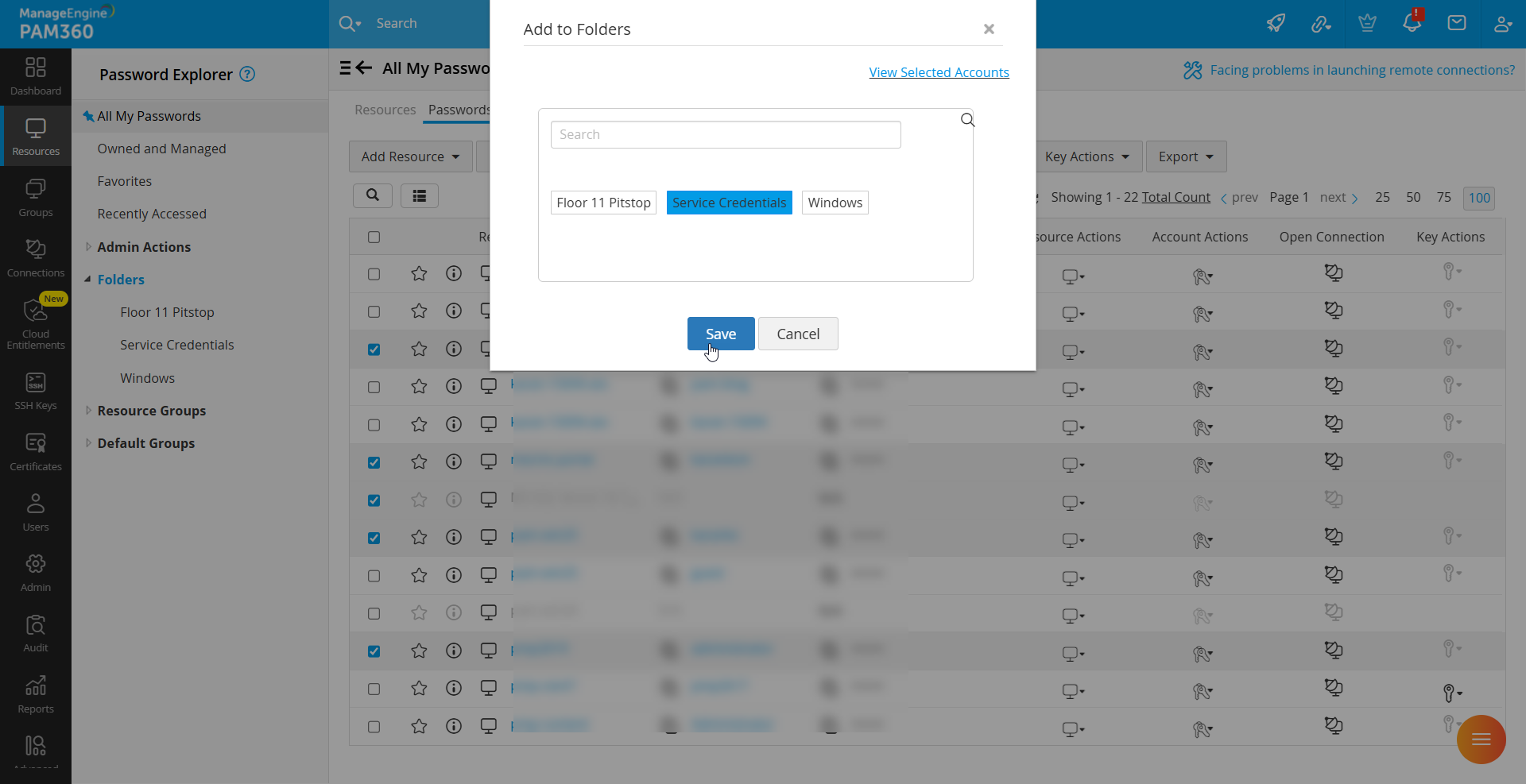The image size is (1526, 784).
Task: Click the key actions icon in last row
Action: [1452, 724]
